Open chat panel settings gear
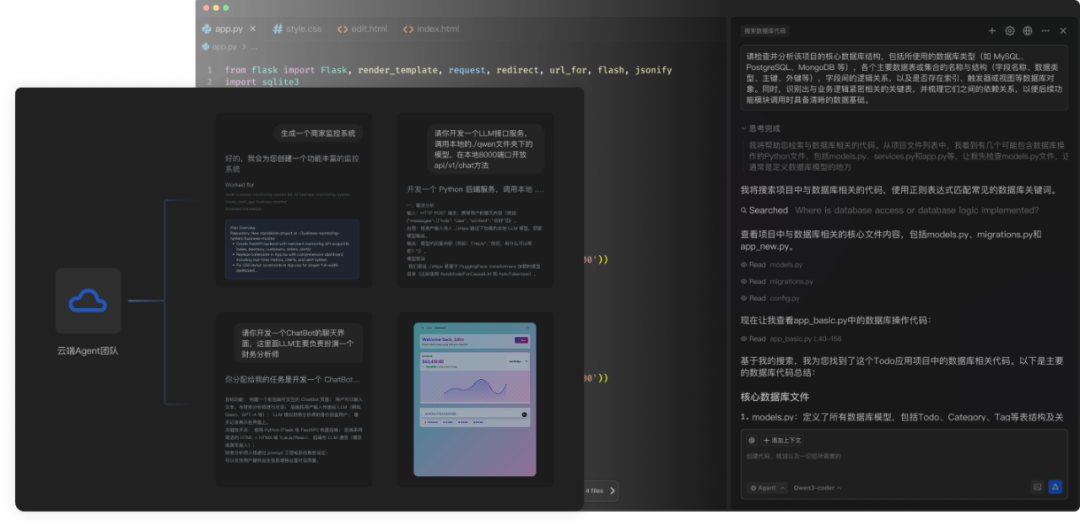 click(1010, 31)
